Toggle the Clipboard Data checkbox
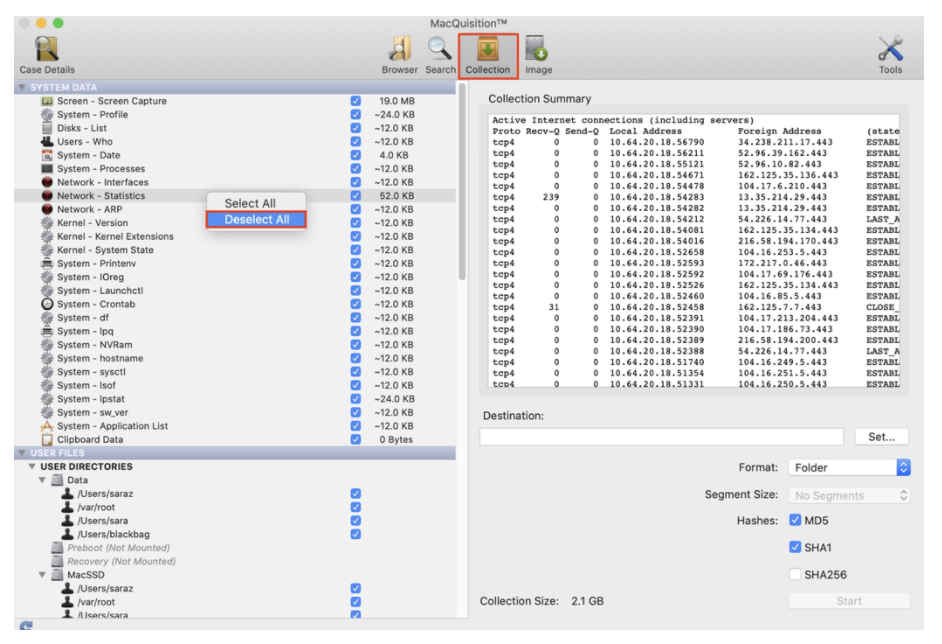 pos(356,440)
